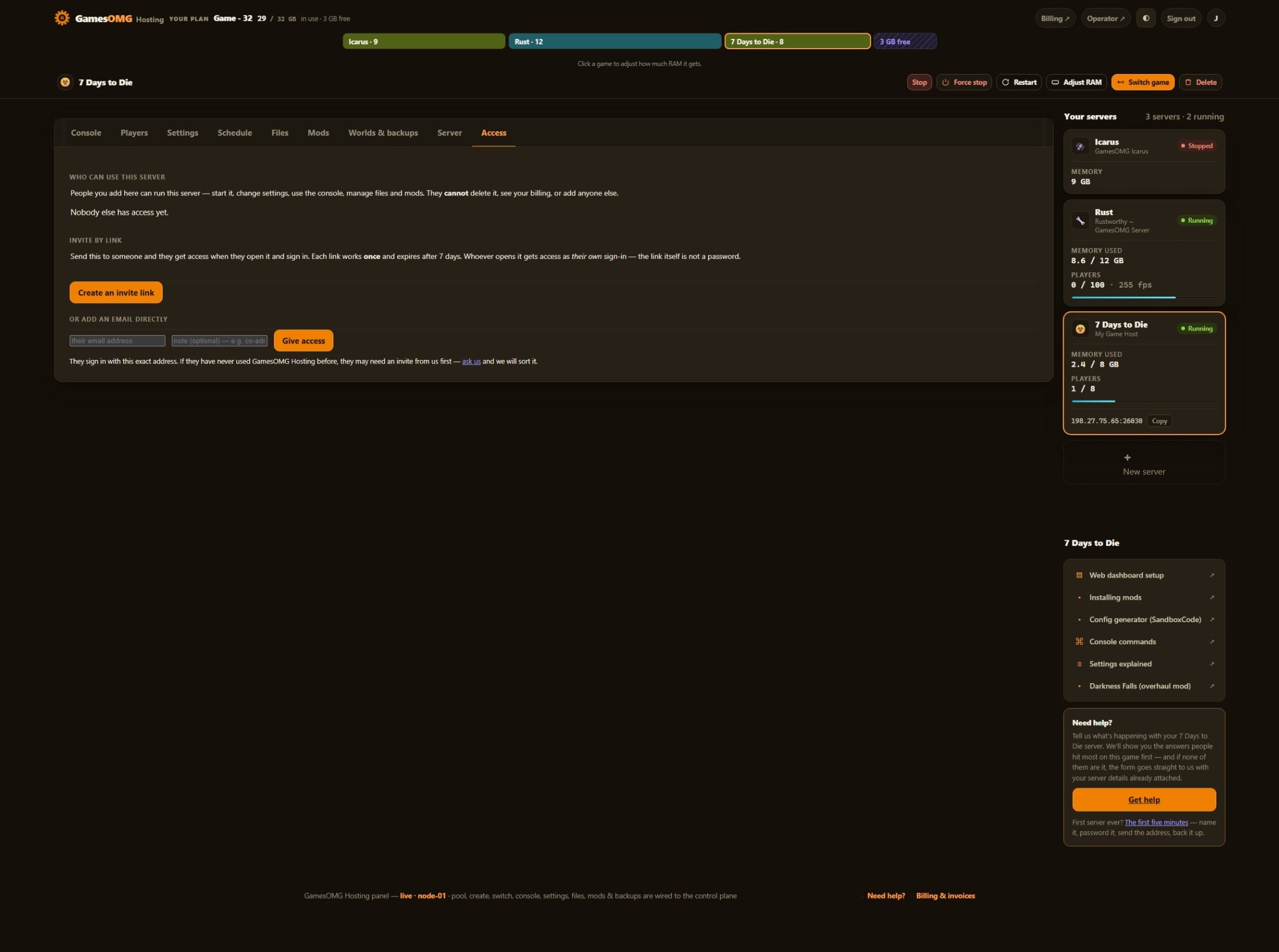Click the memory chip icon on Adjust RAM

[1055, 82]
